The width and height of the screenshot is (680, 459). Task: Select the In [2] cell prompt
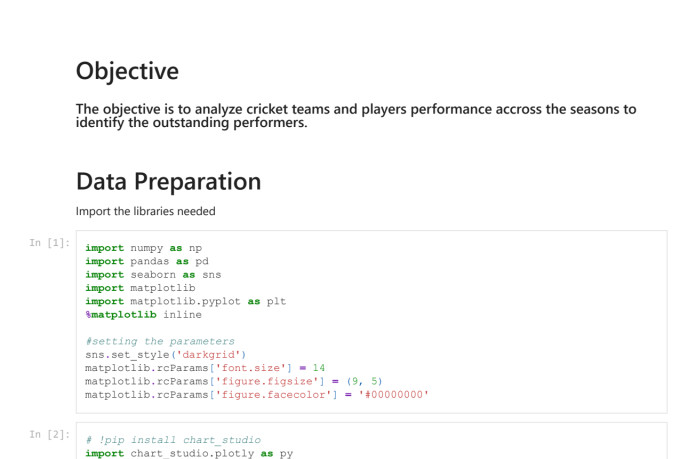[50, 434]
